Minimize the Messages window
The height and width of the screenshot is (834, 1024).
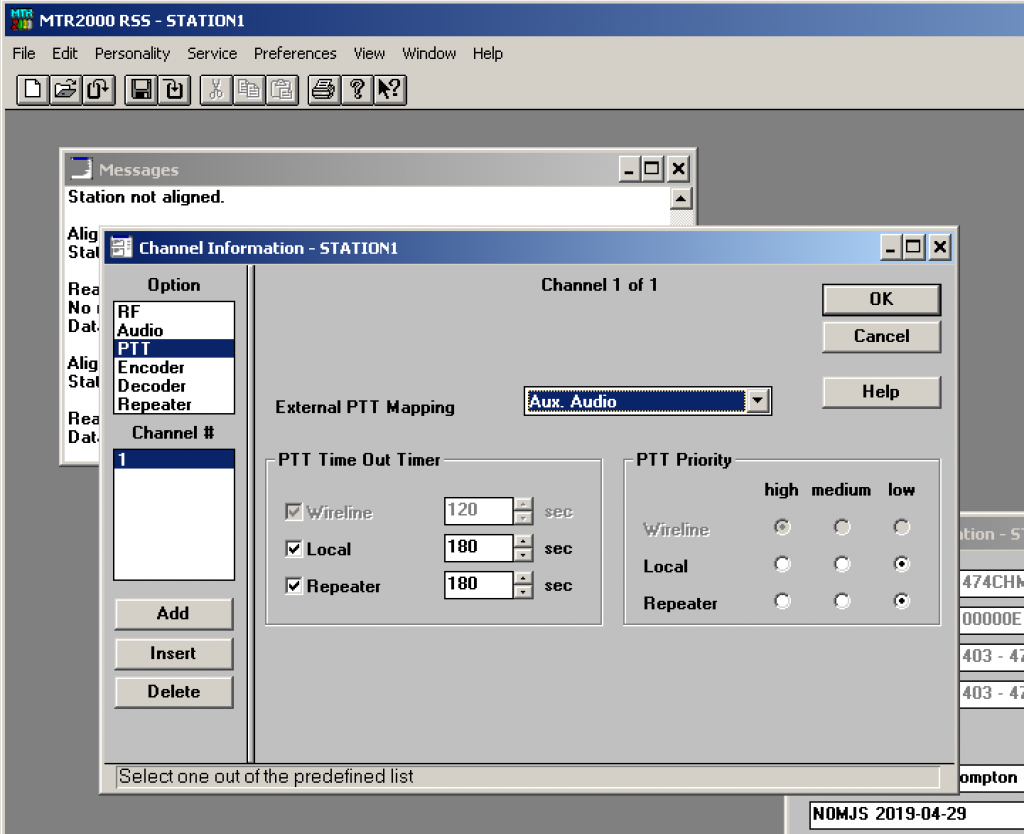pos(629,169)
